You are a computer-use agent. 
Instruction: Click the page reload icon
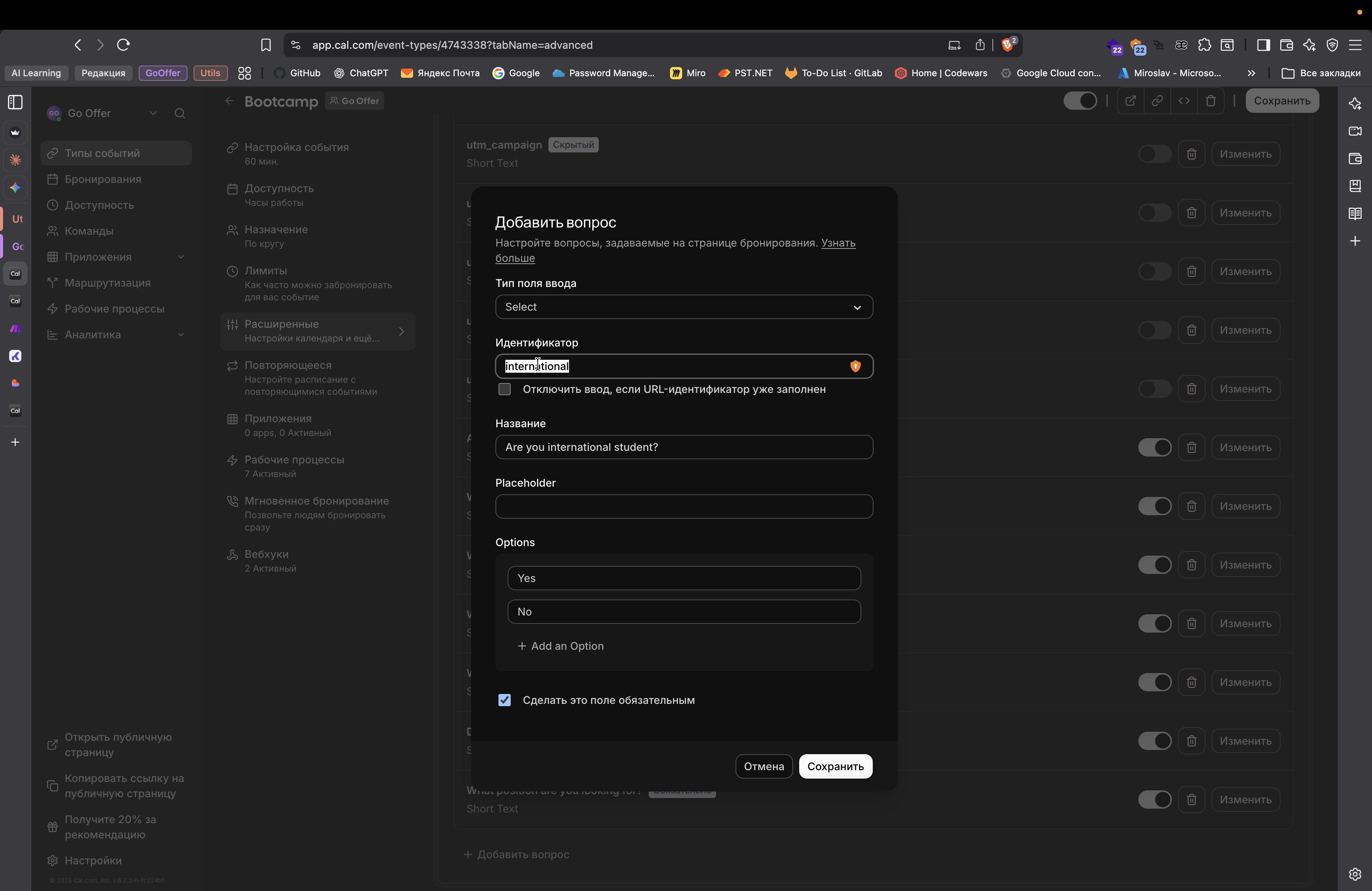[x=123, y=45]
